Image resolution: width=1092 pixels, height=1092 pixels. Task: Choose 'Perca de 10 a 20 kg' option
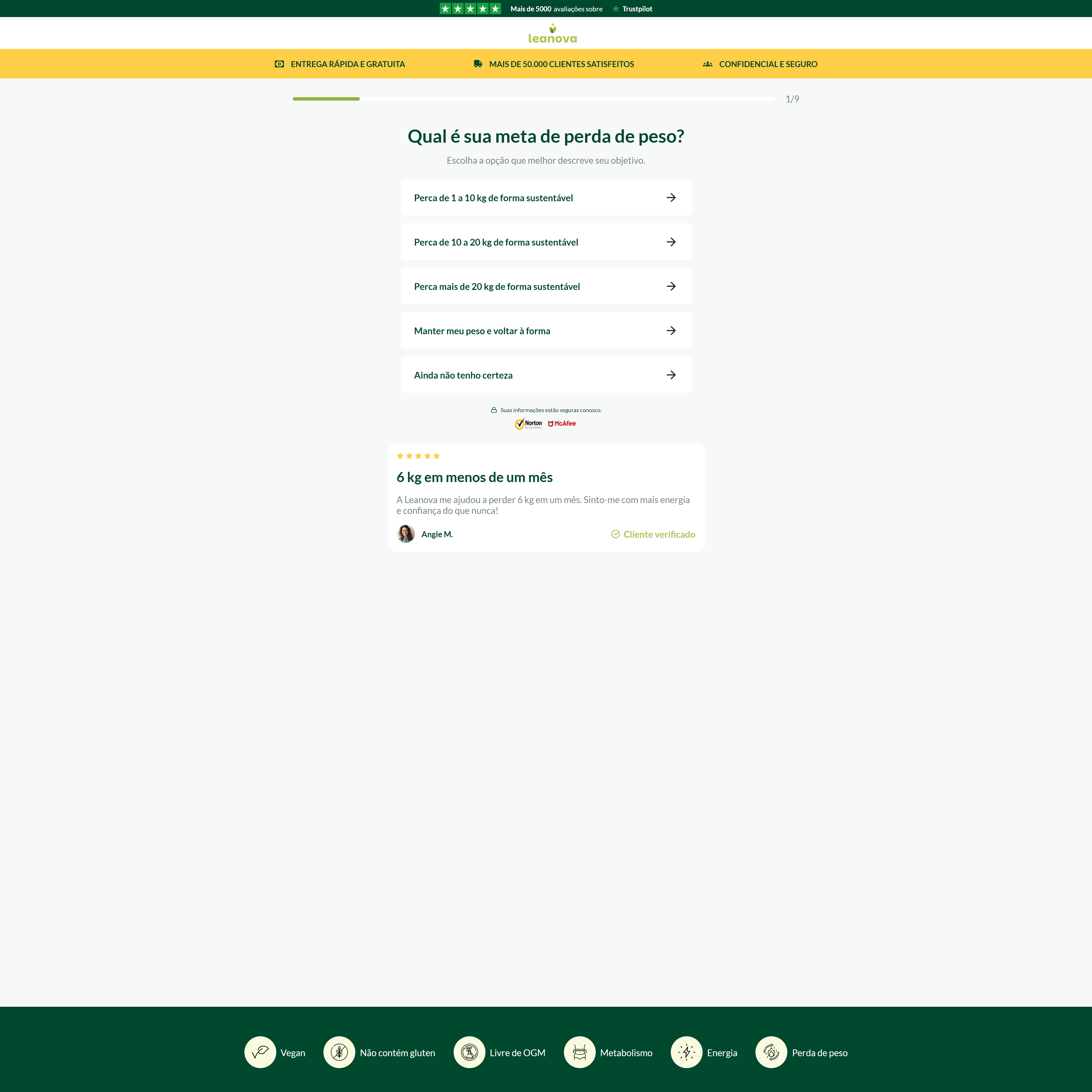(x=545, y=242)
